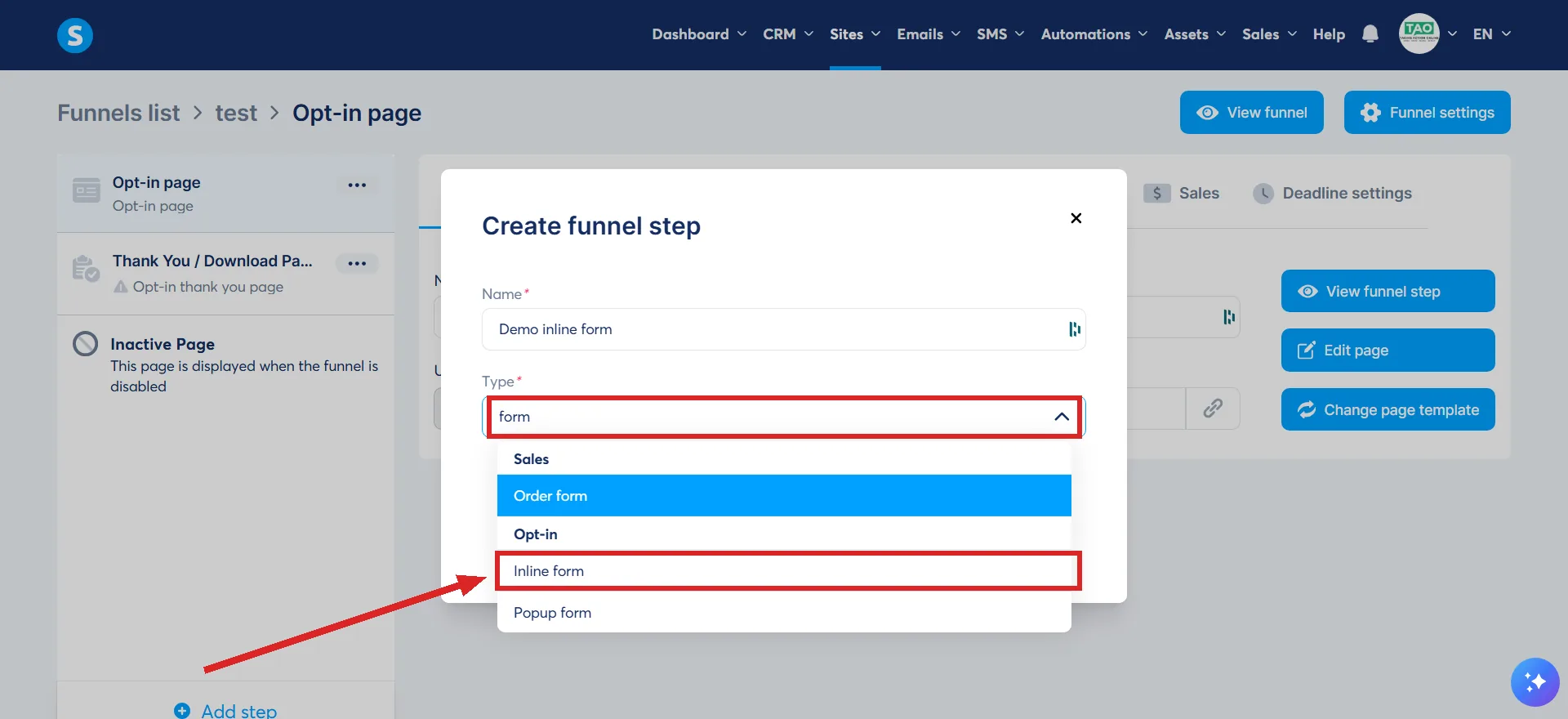Click the copy link icon next to URL field
Viewport: 1568px width, 719px height.
[1213, 409]
